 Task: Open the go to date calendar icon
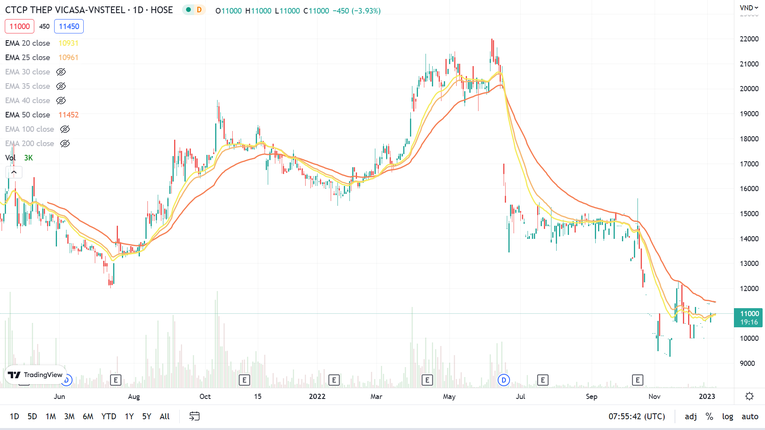(194, 416)
